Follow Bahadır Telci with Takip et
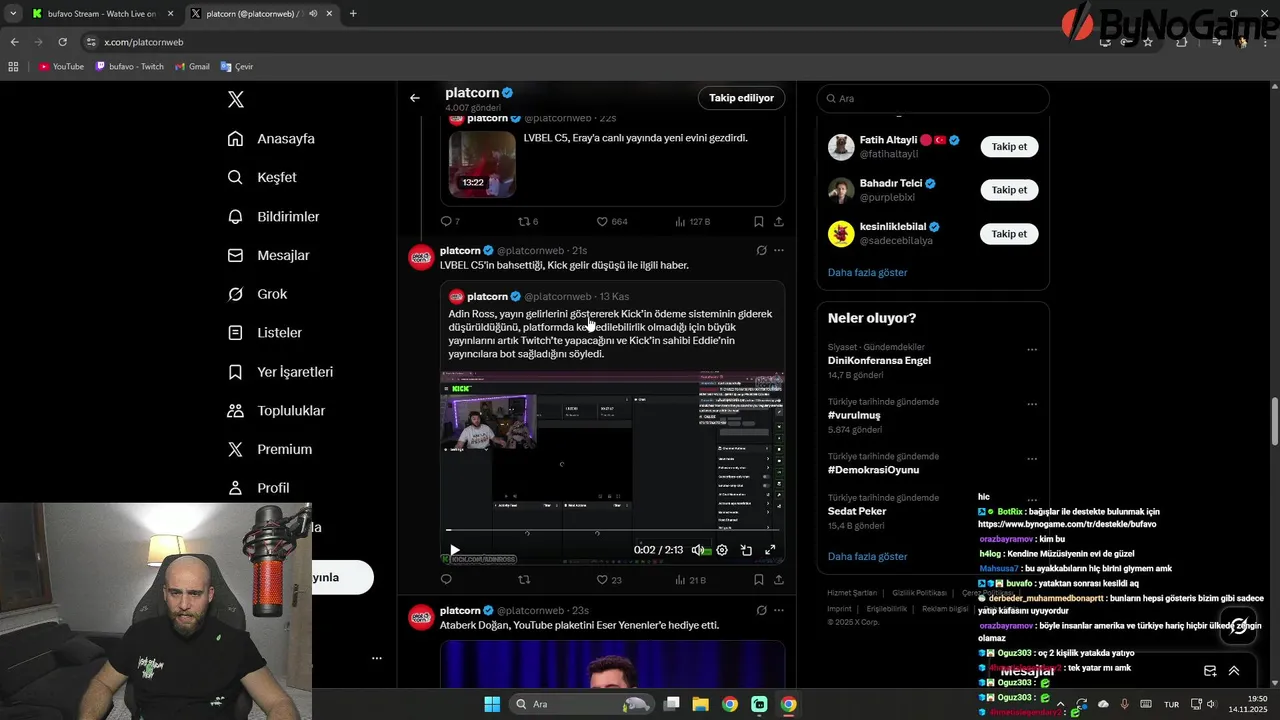The image size is (1280, 720). [1009, 190]
